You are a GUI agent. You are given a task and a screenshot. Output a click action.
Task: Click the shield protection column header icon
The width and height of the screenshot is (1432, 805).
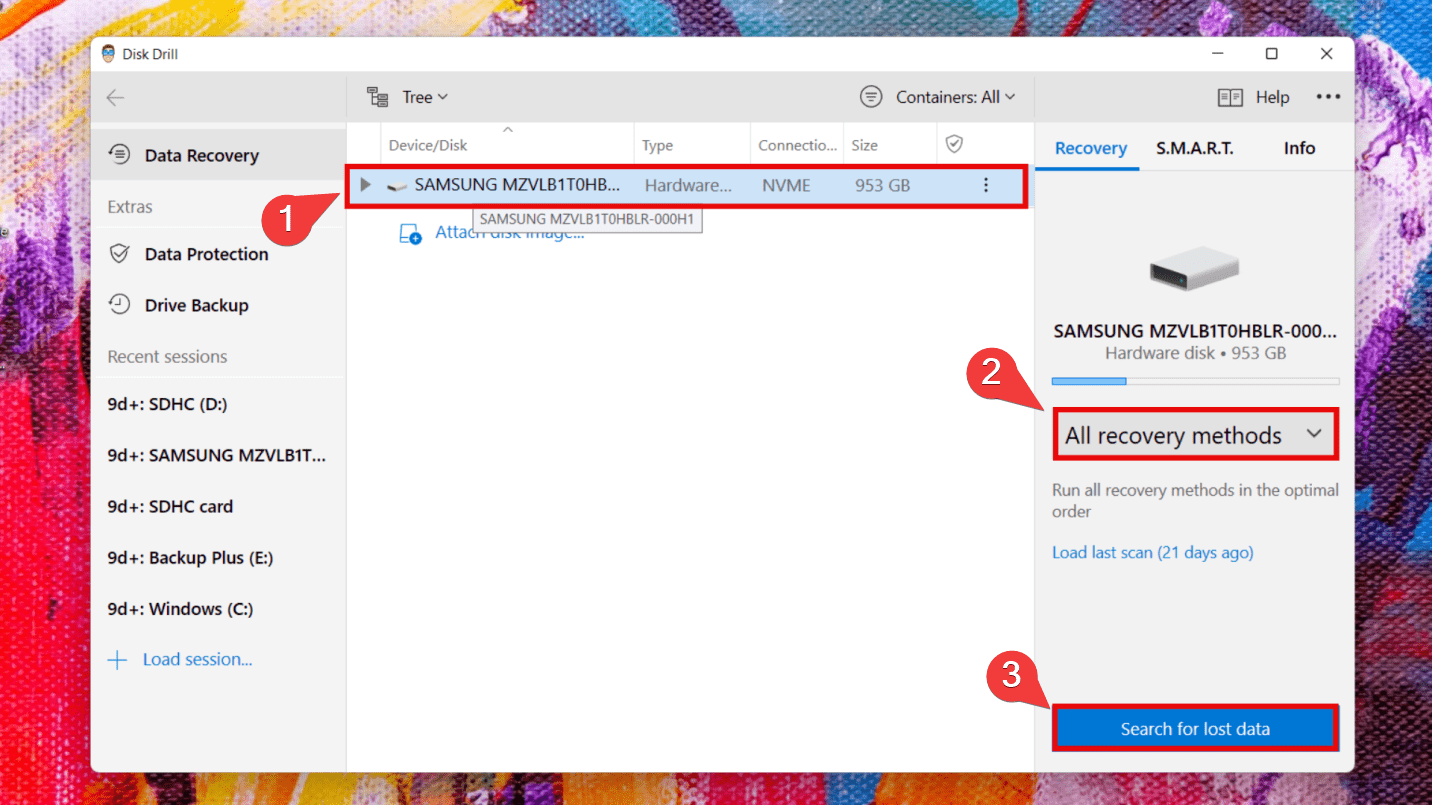coord(954,145)
